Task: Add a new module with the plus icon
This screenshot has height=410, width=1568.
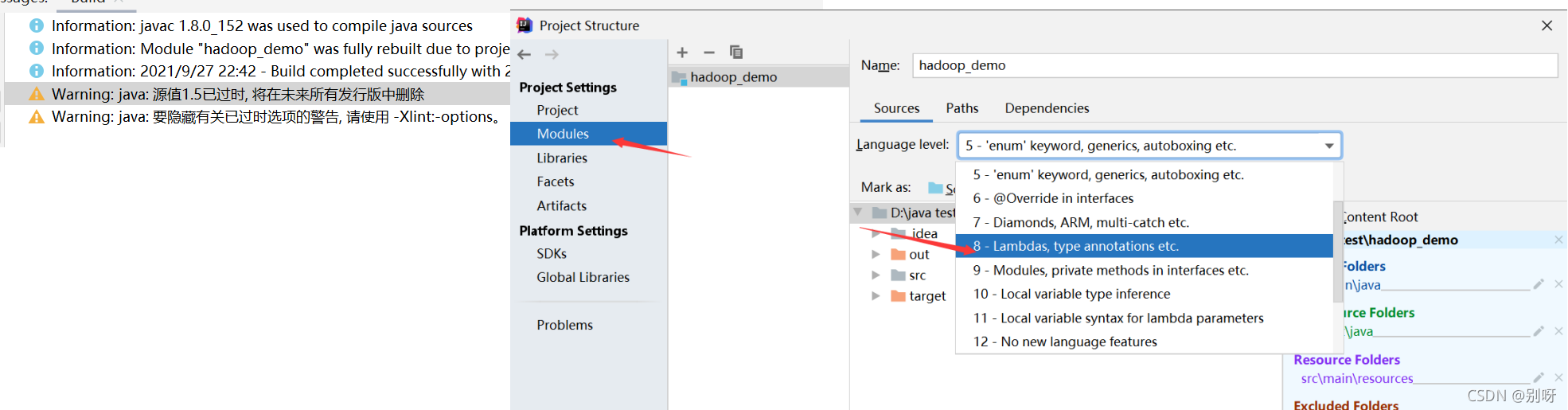Action: pyautogui.click(x=682, y=53)
